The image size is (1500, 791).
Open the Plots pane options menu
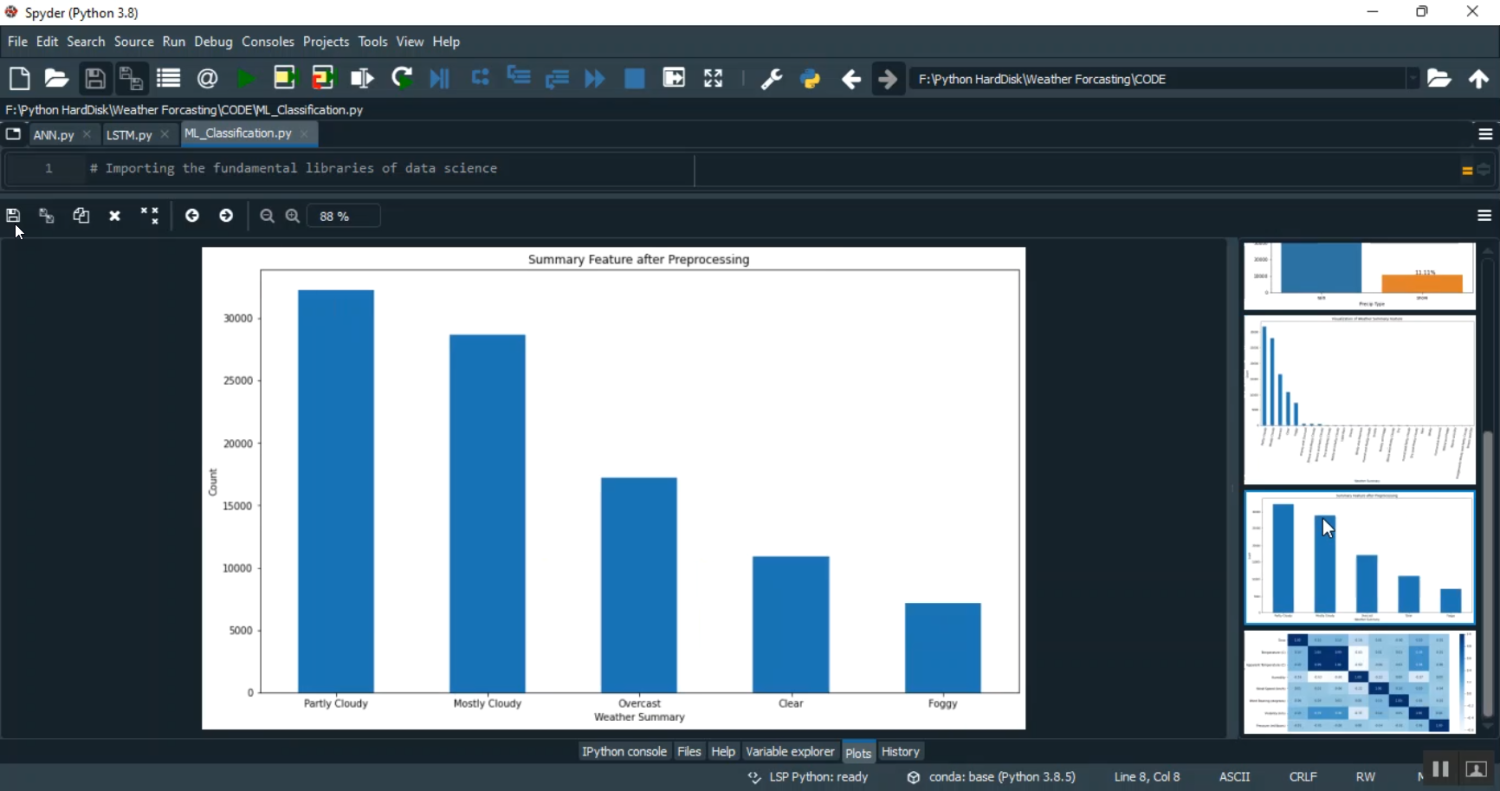point(1484,216)
